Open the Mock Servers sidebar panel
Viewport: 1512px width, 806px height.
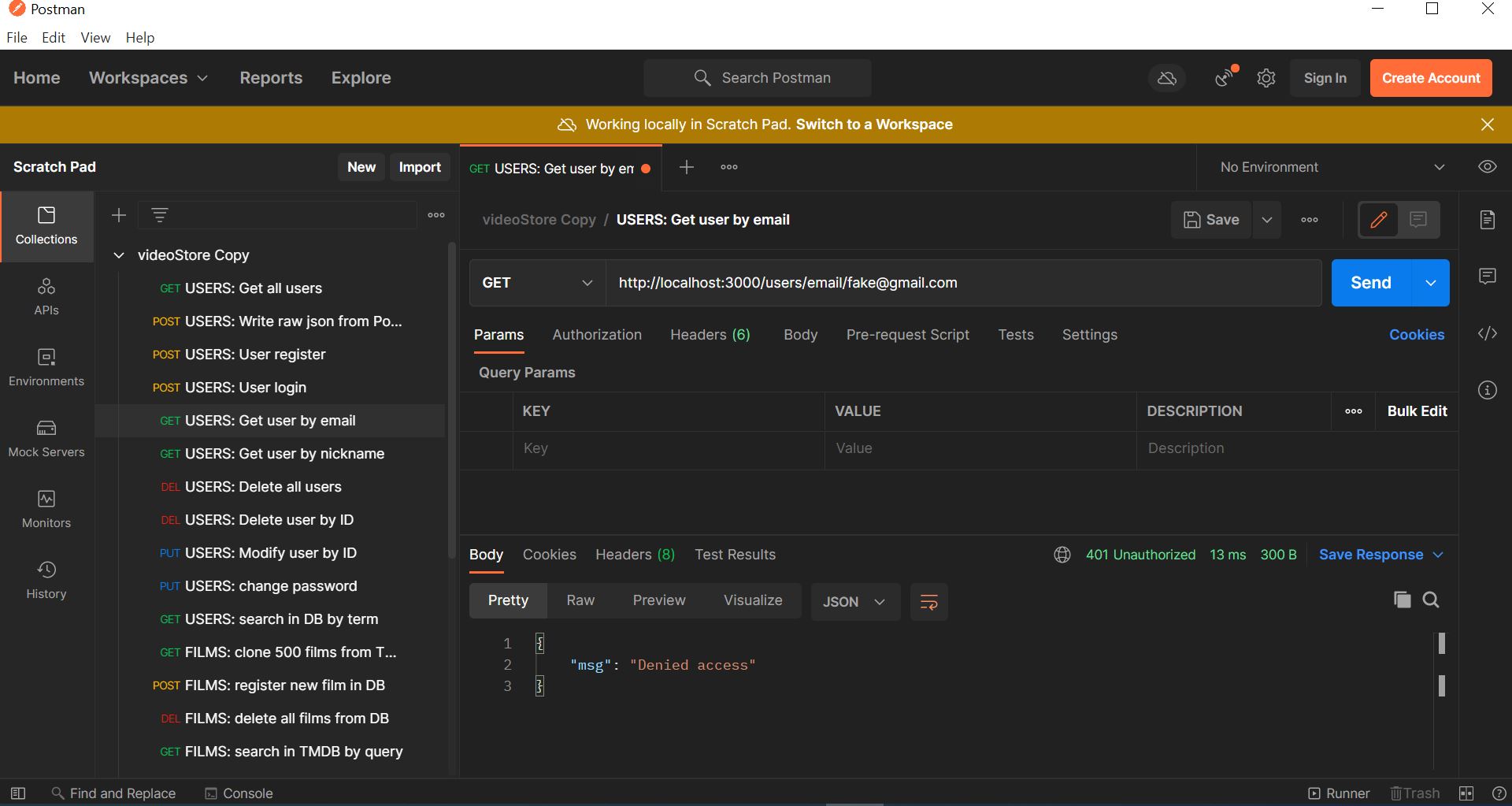(46, 439)
